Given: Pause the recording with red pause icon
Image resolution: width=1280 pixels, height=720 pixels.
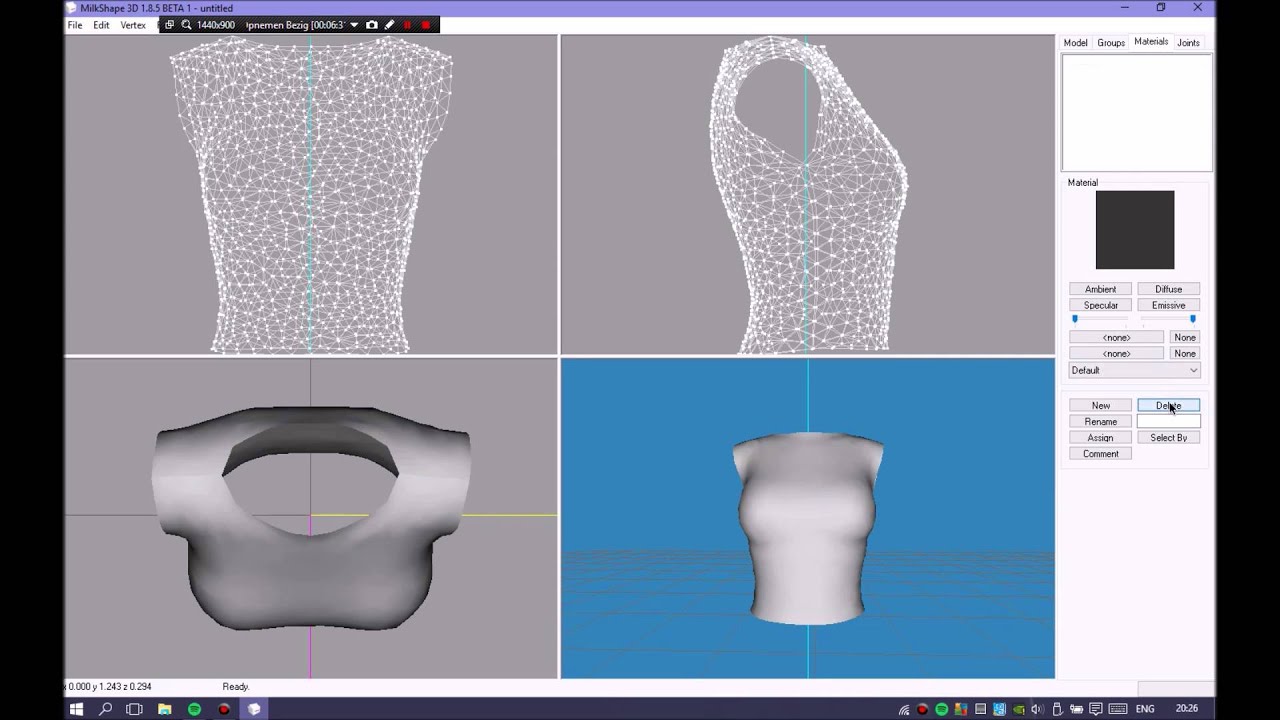Looking at the screenshot, I should [407, 25].
